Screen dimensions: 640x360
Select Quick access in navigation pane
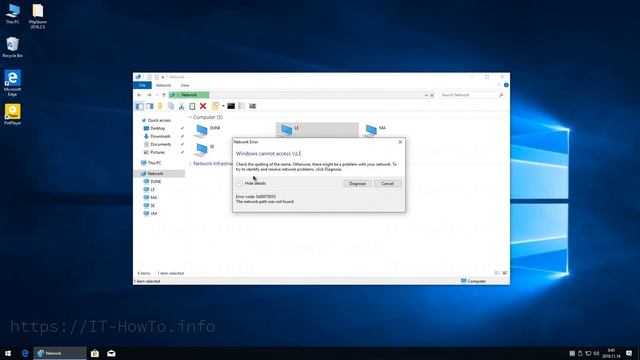[x=159, y=120]
